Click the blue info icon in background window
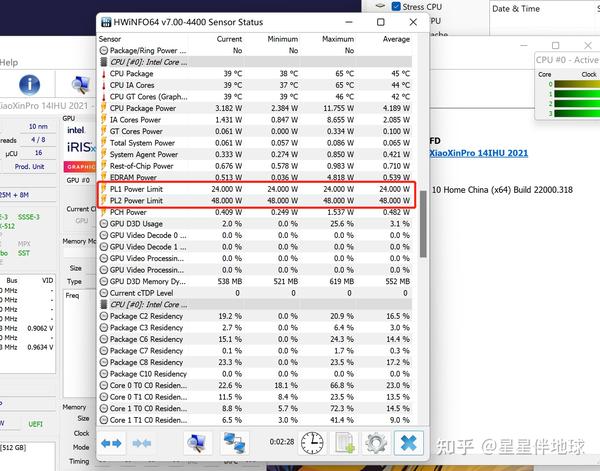The image size is (600, 471). (29, 85)
